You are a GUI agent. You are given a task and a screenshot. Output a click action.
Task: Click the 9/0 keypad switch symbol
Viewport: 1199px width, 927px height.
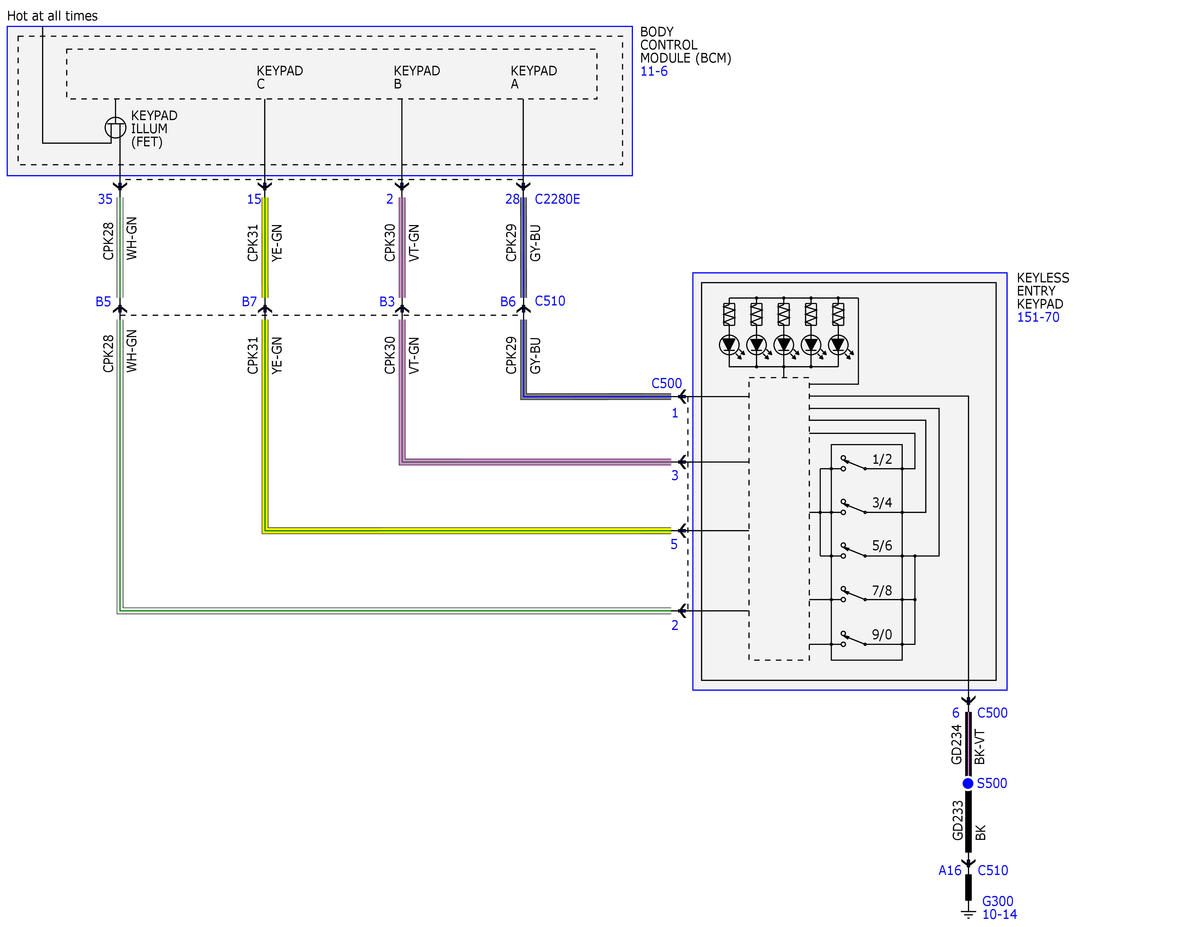[x=853, y=638]
